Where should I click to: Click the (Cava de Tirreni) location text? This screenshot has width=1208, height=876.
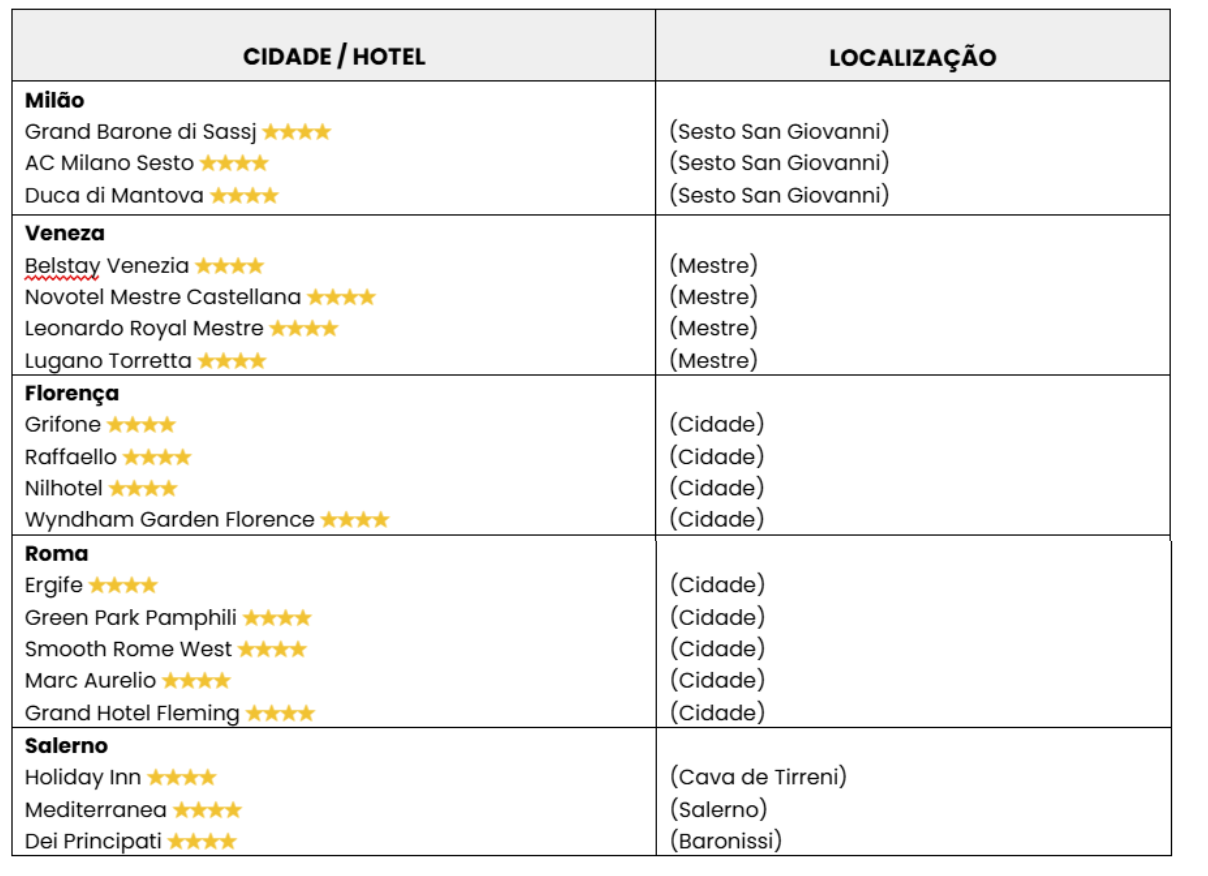(758, 776)
